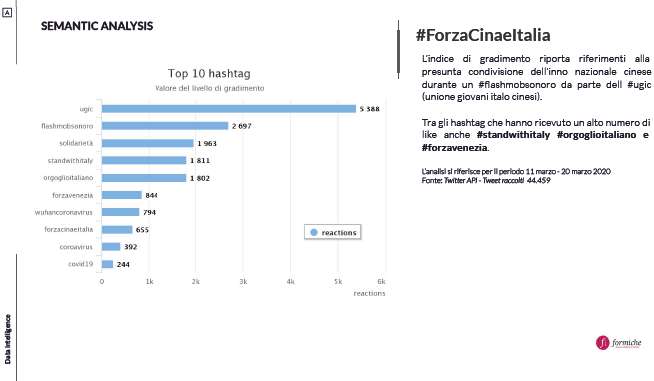Click the coronavirus bar
The image size is (654, 381).
point(111,247)
